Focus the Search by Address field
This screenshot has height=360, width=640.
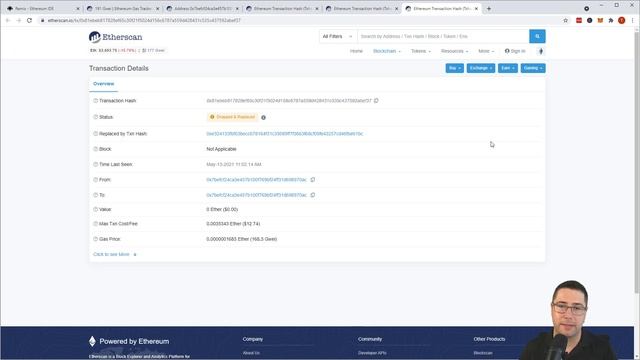tap(443, 36)
